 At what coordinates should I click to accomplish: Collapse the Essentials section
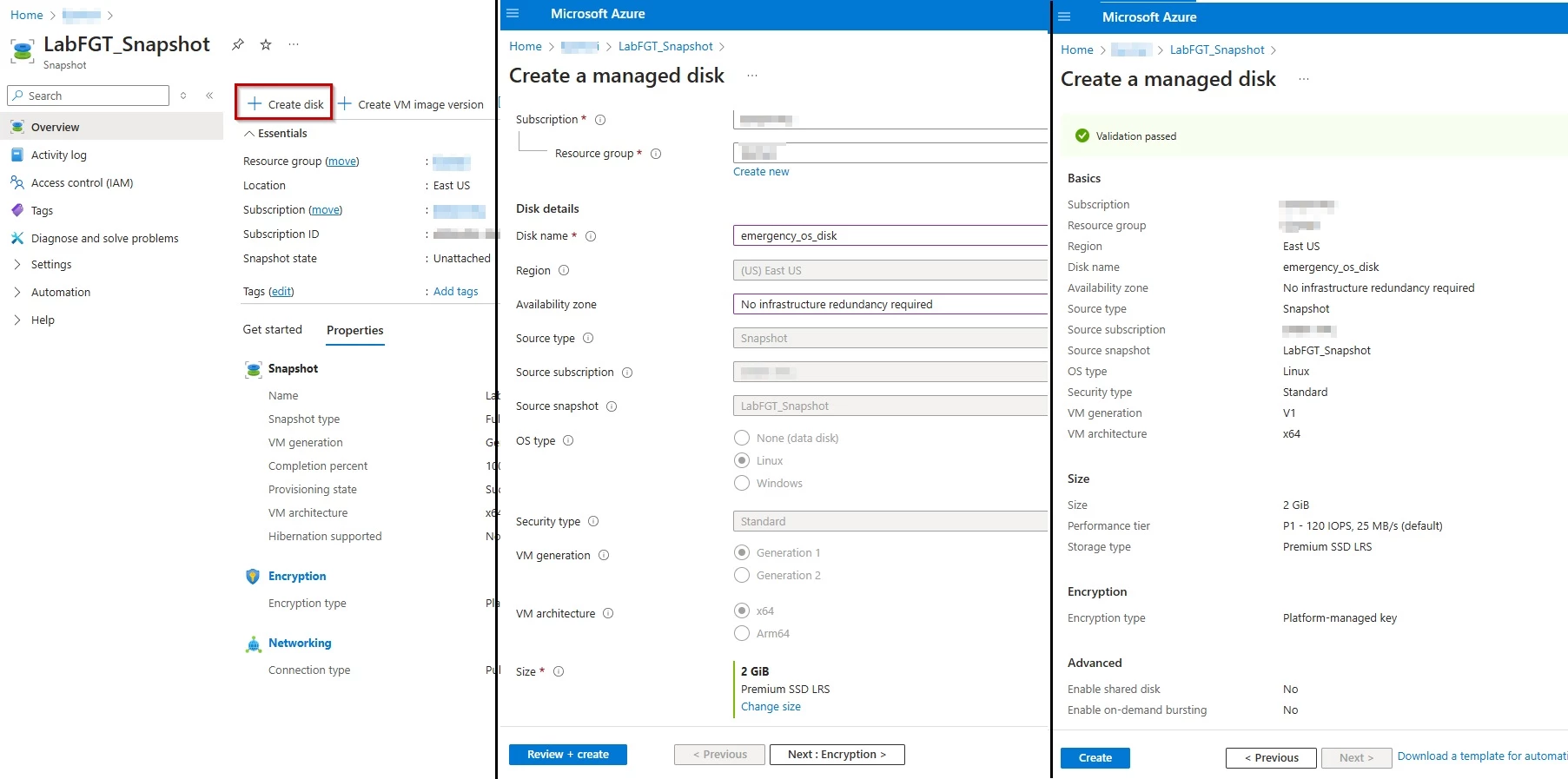275,133
